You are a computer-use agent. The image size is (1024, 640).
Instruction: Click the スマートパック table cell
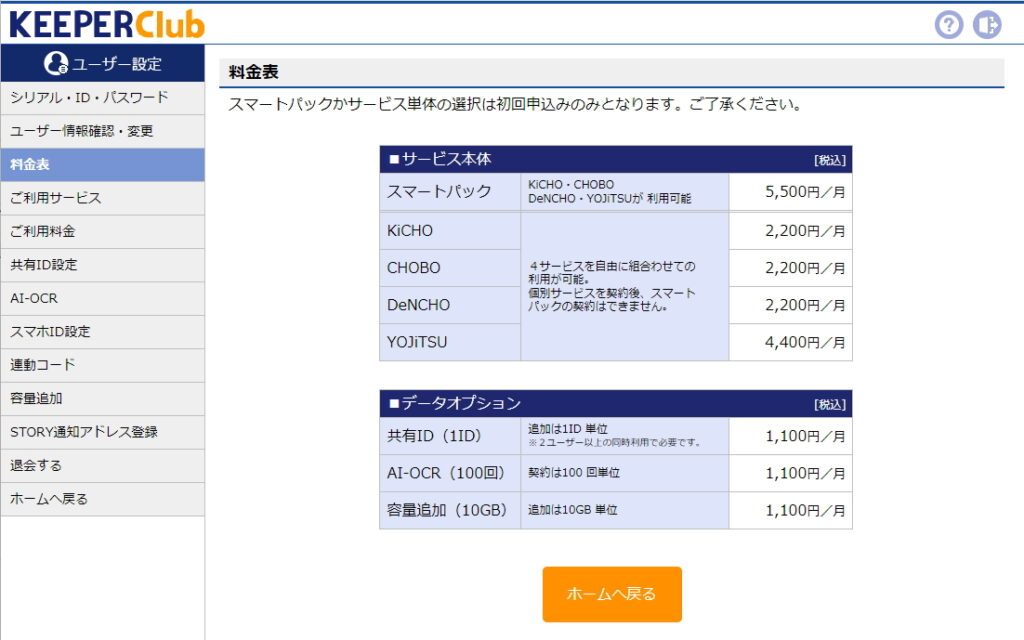pos(450,192)
